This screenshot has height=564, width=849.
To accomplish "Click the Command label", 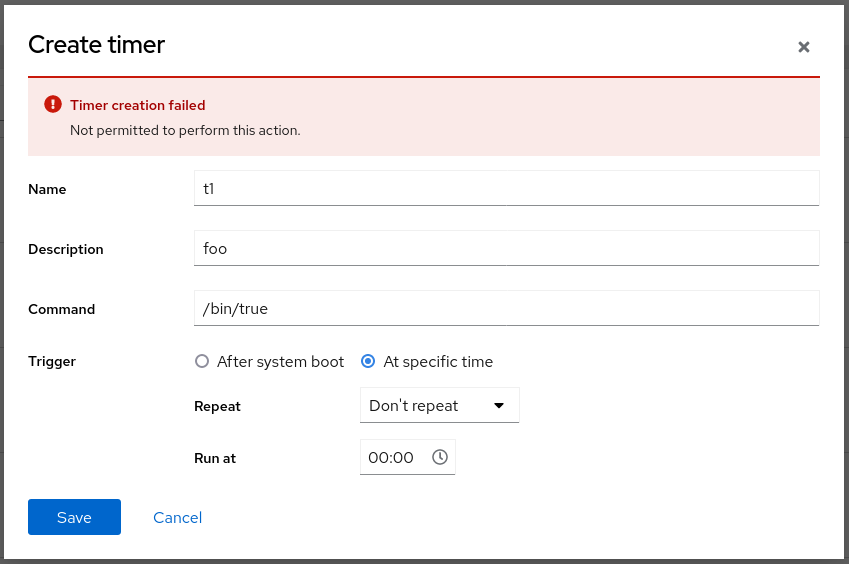I will click(61, 310).
